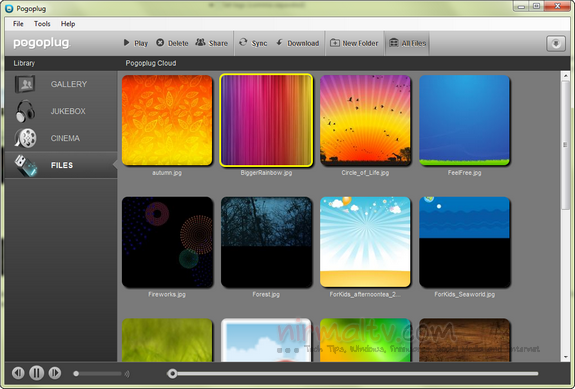
Task: Click the BiggerRainbow.jpg file name
Action: pyautogui.click(x=266, y=173)
